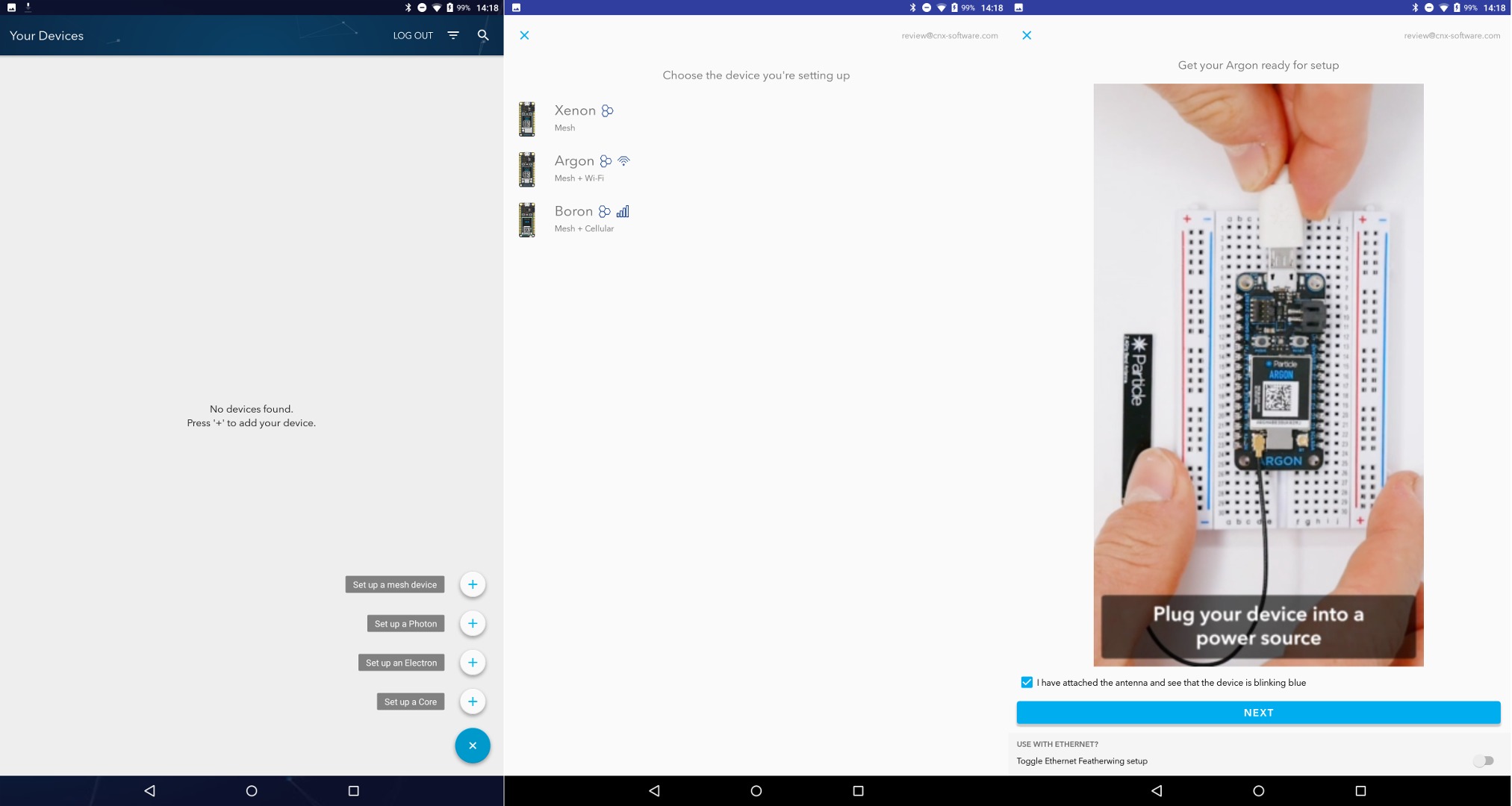1512x806 pixels.
Task: Choose the Boron device entry
Action: tap(756, 219)
